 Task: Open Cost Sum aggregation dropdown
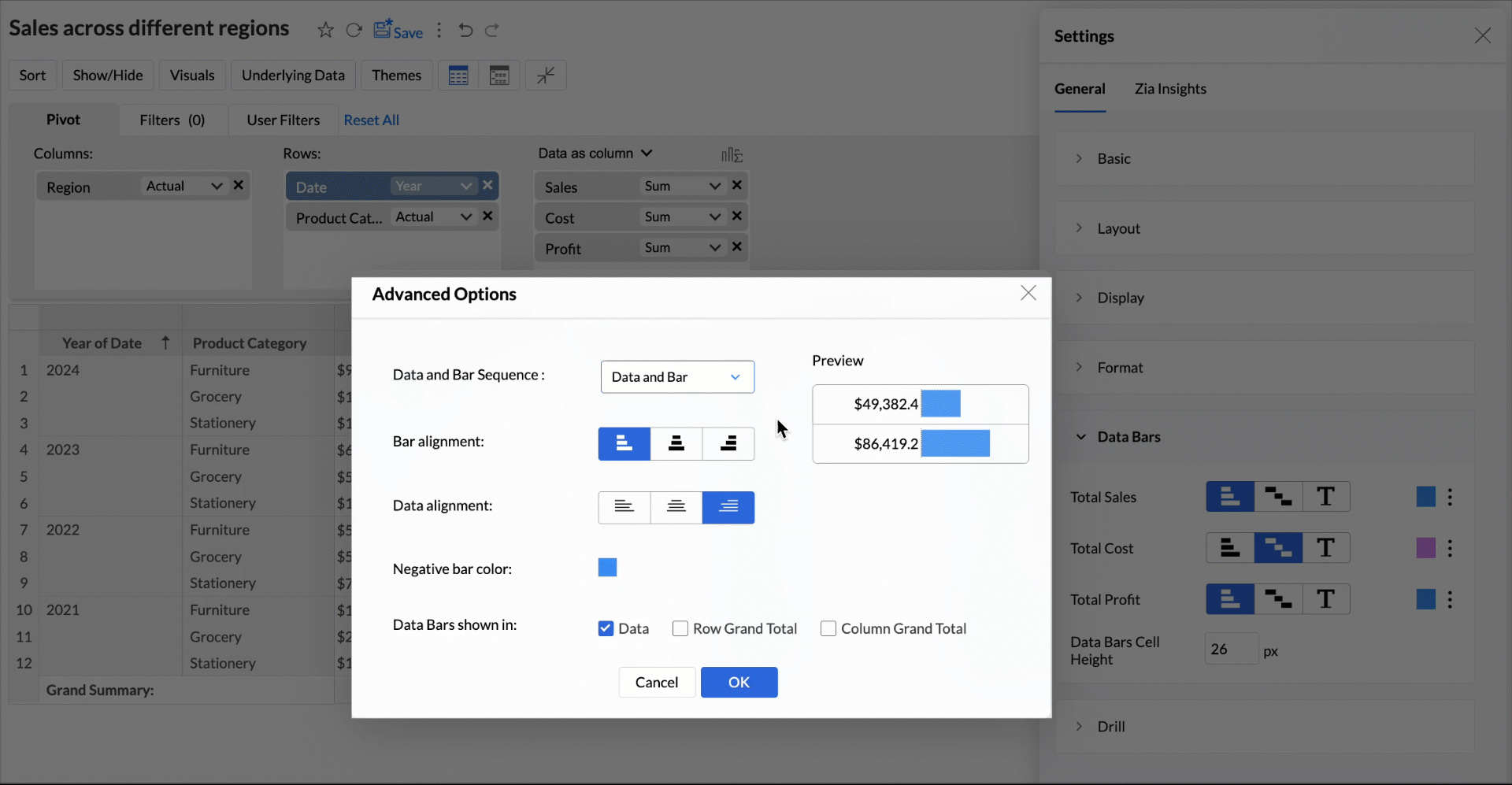682,217
